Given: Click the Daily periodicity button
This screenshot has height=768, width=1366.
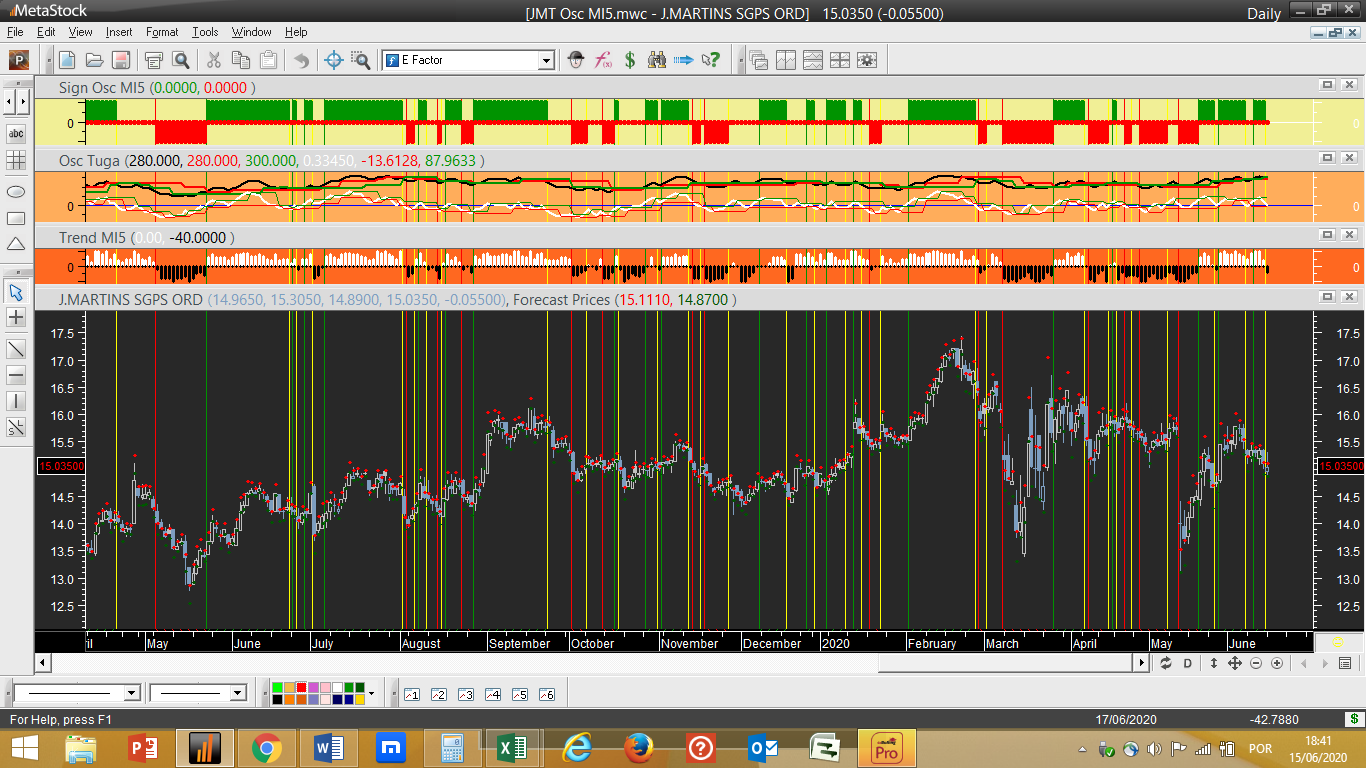Looking at the screenshot, I should (1263, 13).
